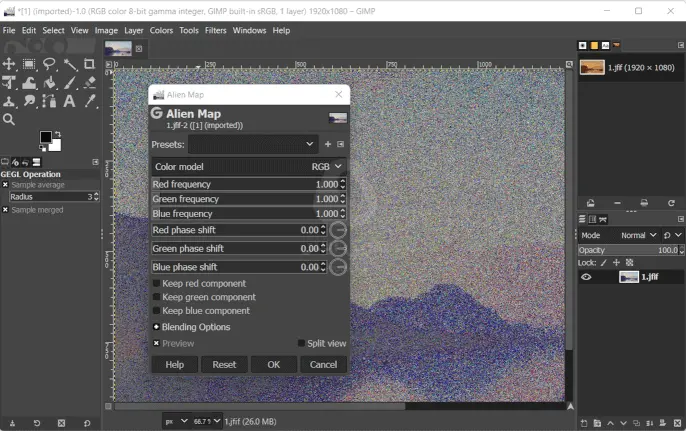The height and width of the screenshot is (431, 686).
Task: Click the layer Opacity slider
Action: [x=625, y=250]
